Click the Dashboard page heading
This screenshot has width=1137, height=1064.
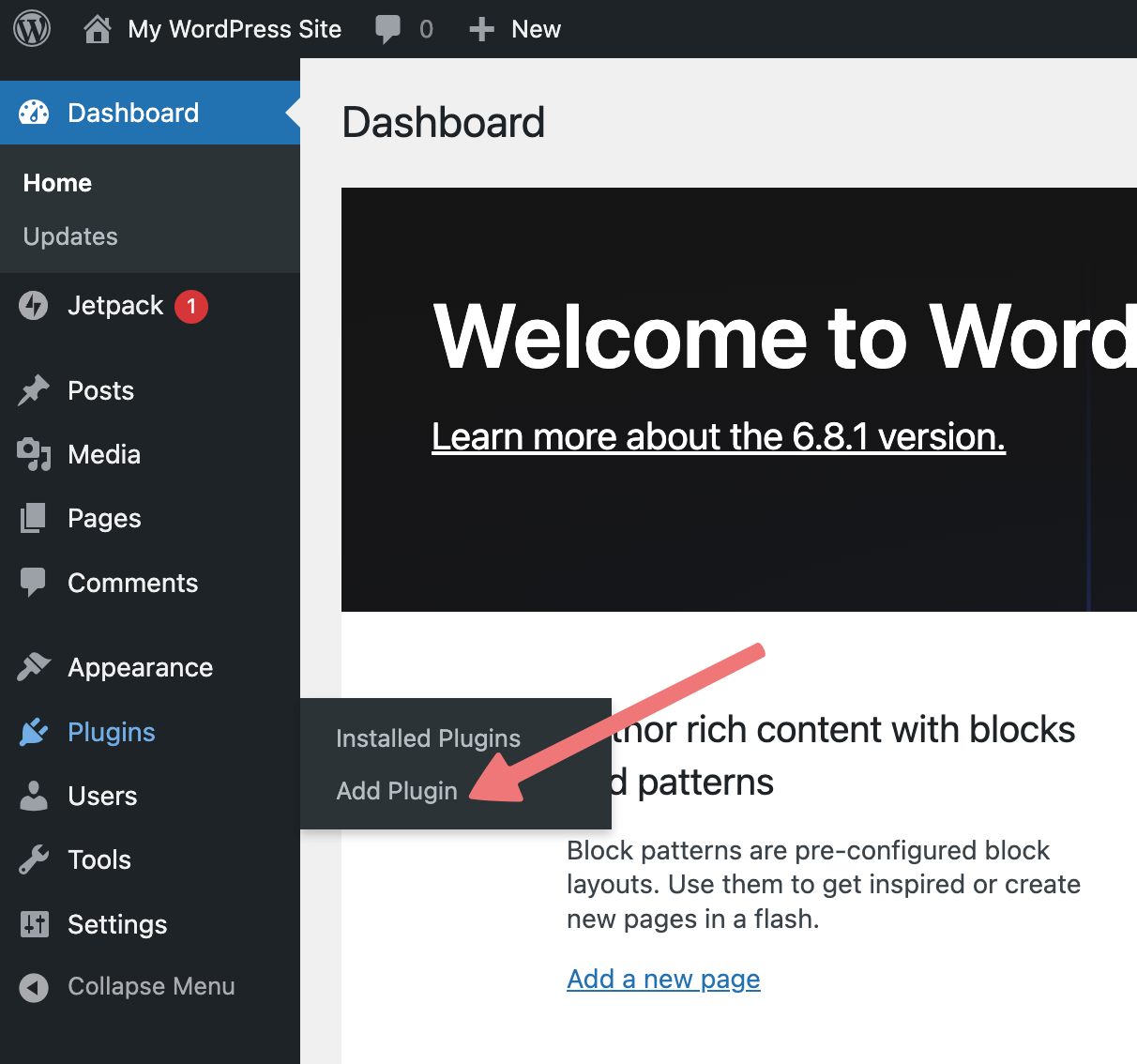[444, 122]
